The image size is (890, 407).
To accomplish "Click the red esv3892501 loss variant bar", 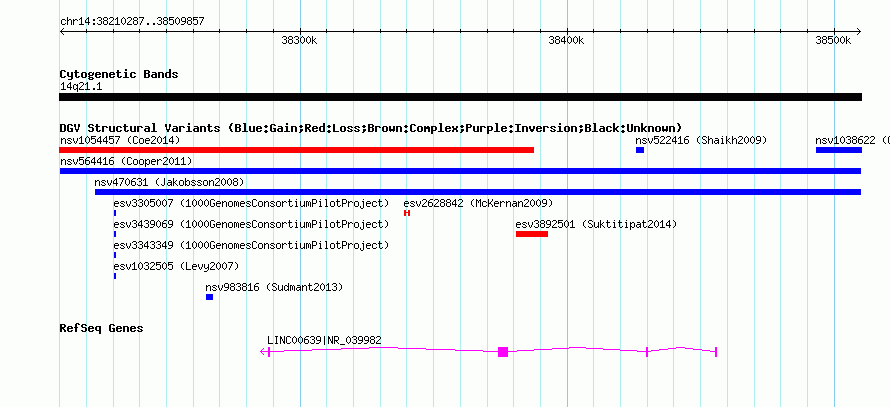I will point(532,234).
